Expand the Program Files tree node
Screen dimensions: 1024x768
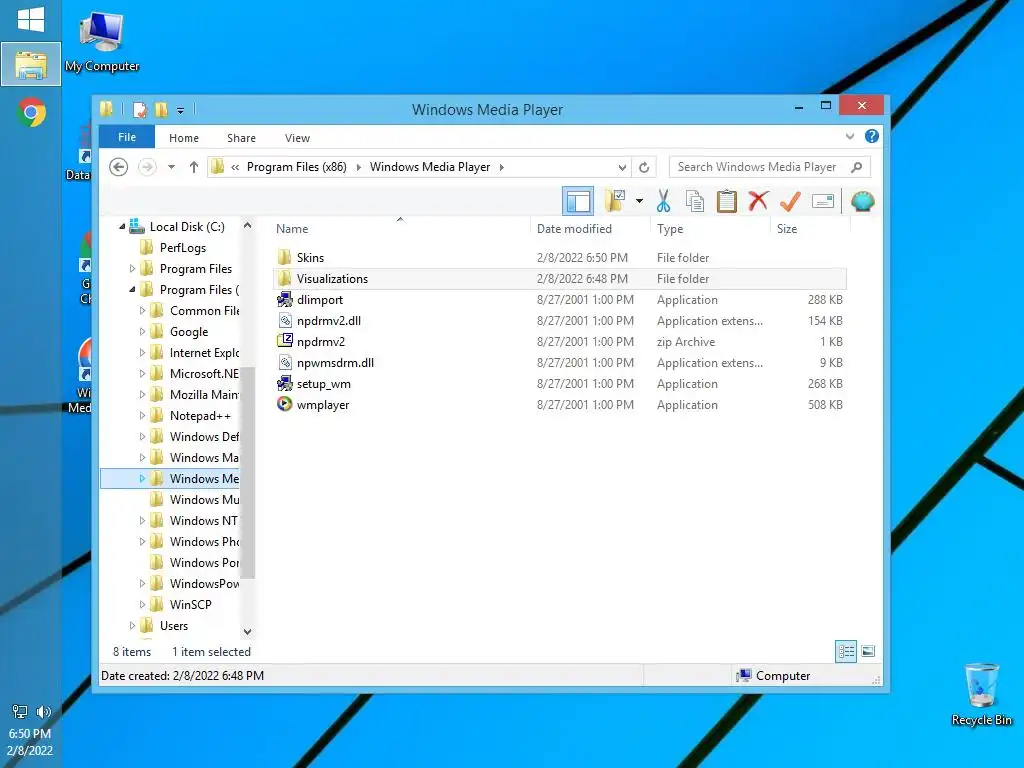132,268
